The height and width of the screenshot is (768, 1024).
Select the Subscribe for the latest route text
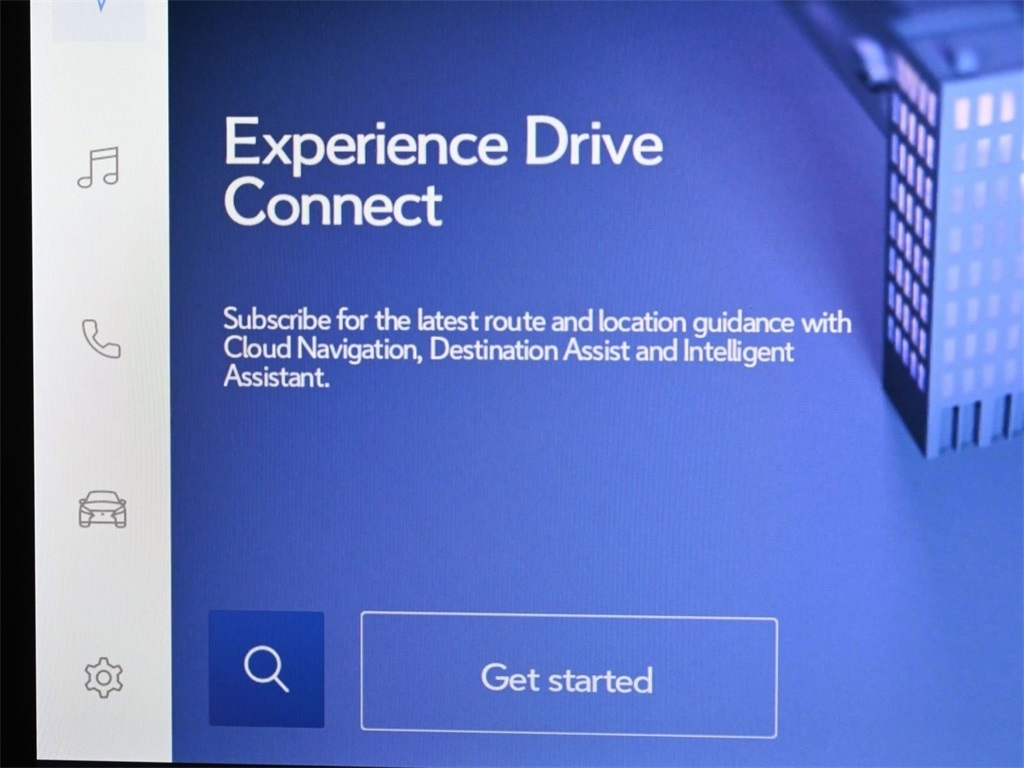pyautogui.click(x=537, y=348)
